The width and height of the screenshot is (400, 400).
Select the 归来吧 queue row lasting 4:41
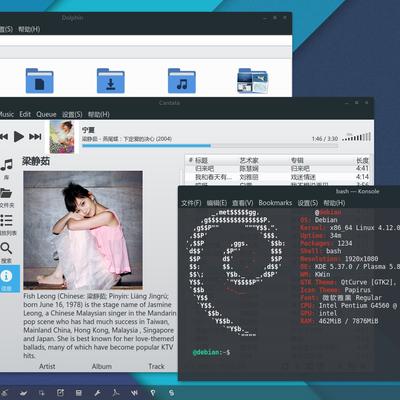click(x=278, y=168)
